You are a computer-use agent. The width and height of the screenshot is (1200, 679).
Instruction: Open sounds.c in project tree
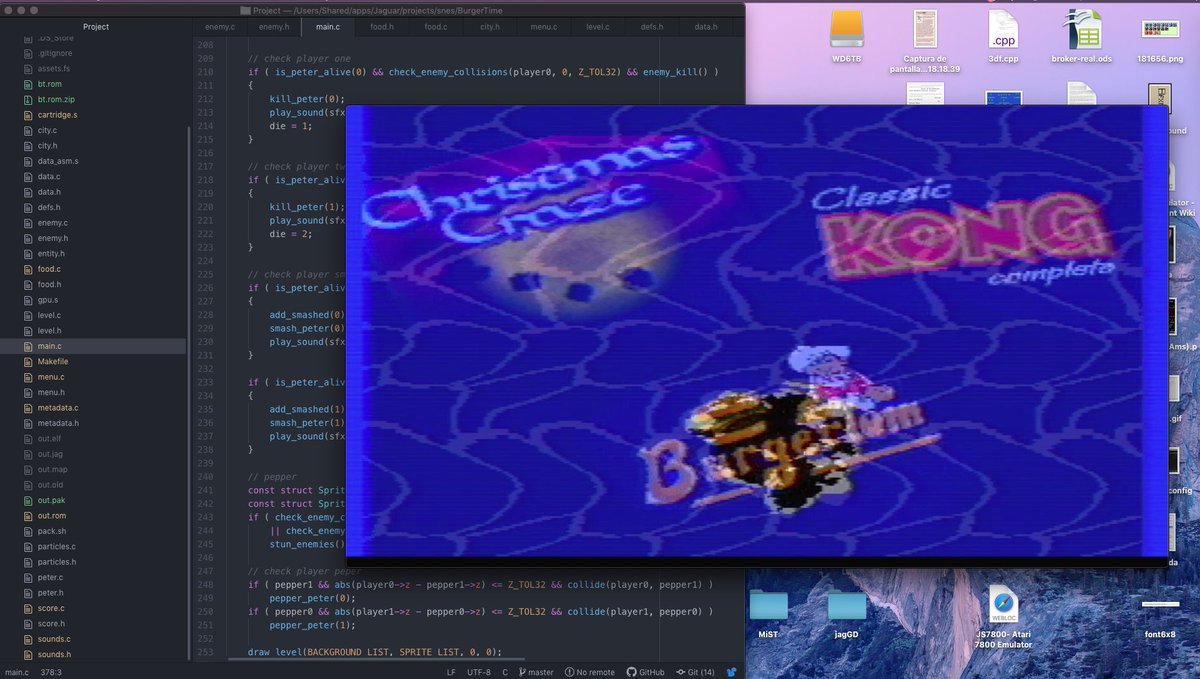pyautogui.click(x=54, y=639)
